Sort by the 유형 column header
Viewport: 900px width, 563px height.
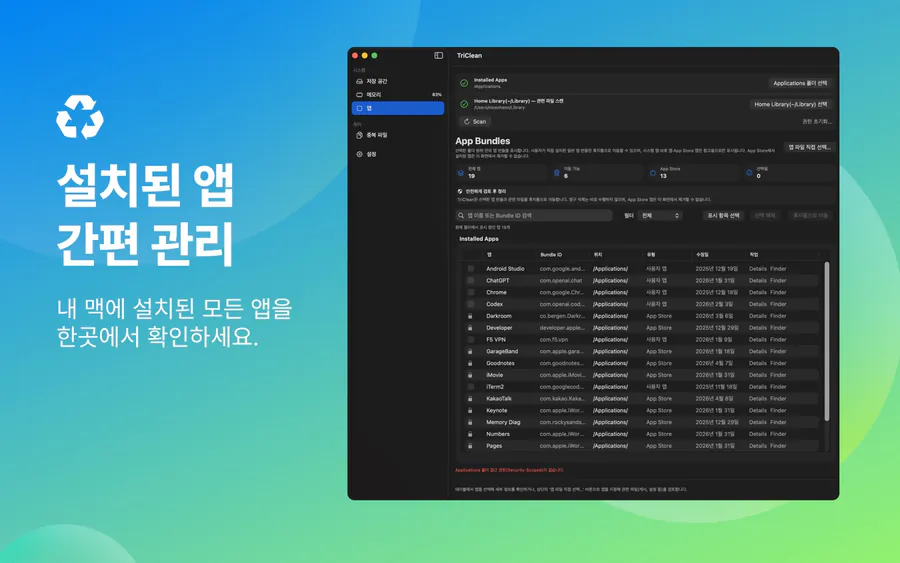(651, 255)
